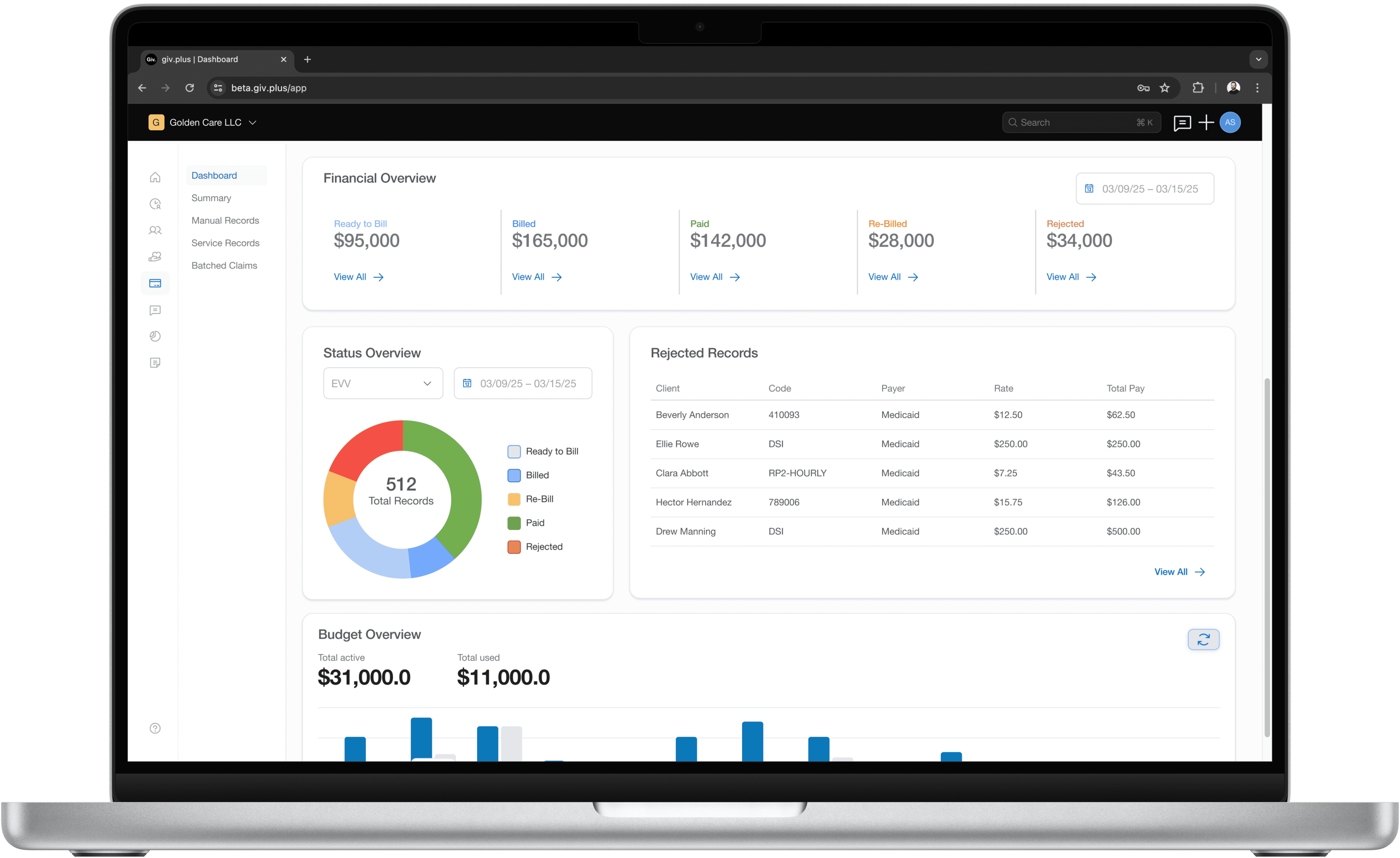
Task: Switch to the Batched Claims section
Action: pyautogui.click(x=224, y=265)
